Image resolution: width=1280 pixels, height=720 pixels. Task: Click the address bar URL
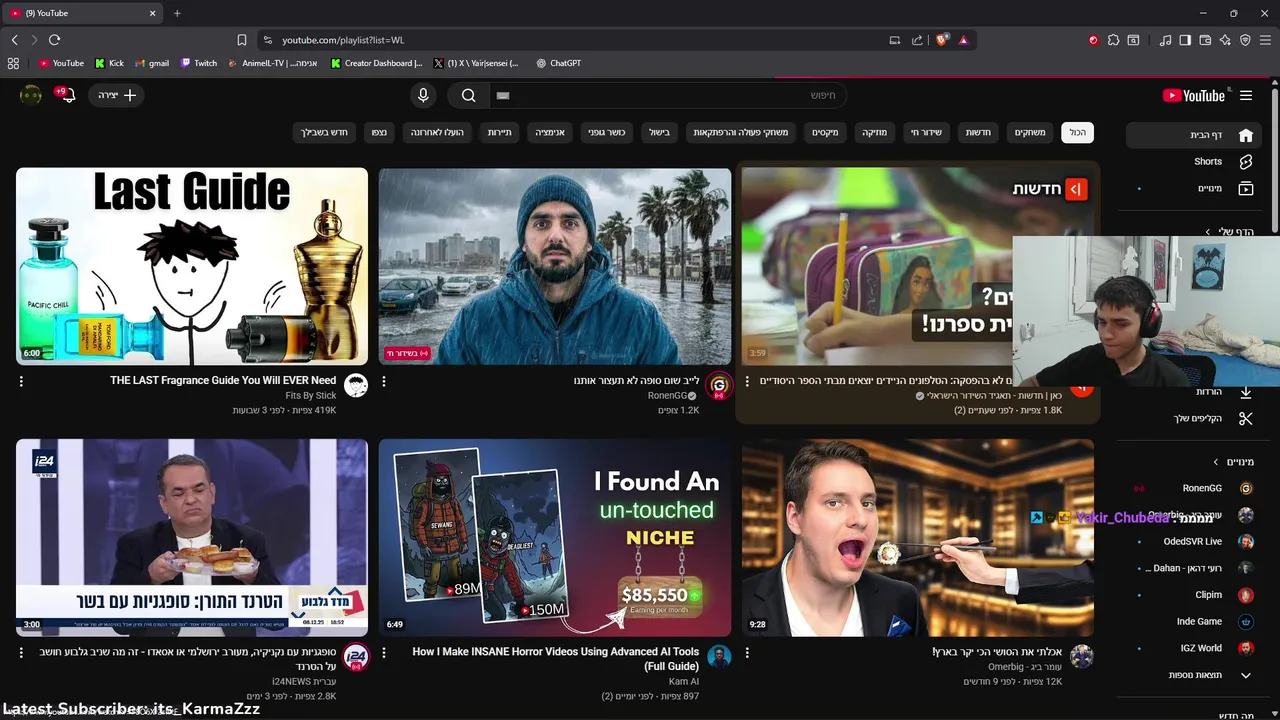coord(343,40)
